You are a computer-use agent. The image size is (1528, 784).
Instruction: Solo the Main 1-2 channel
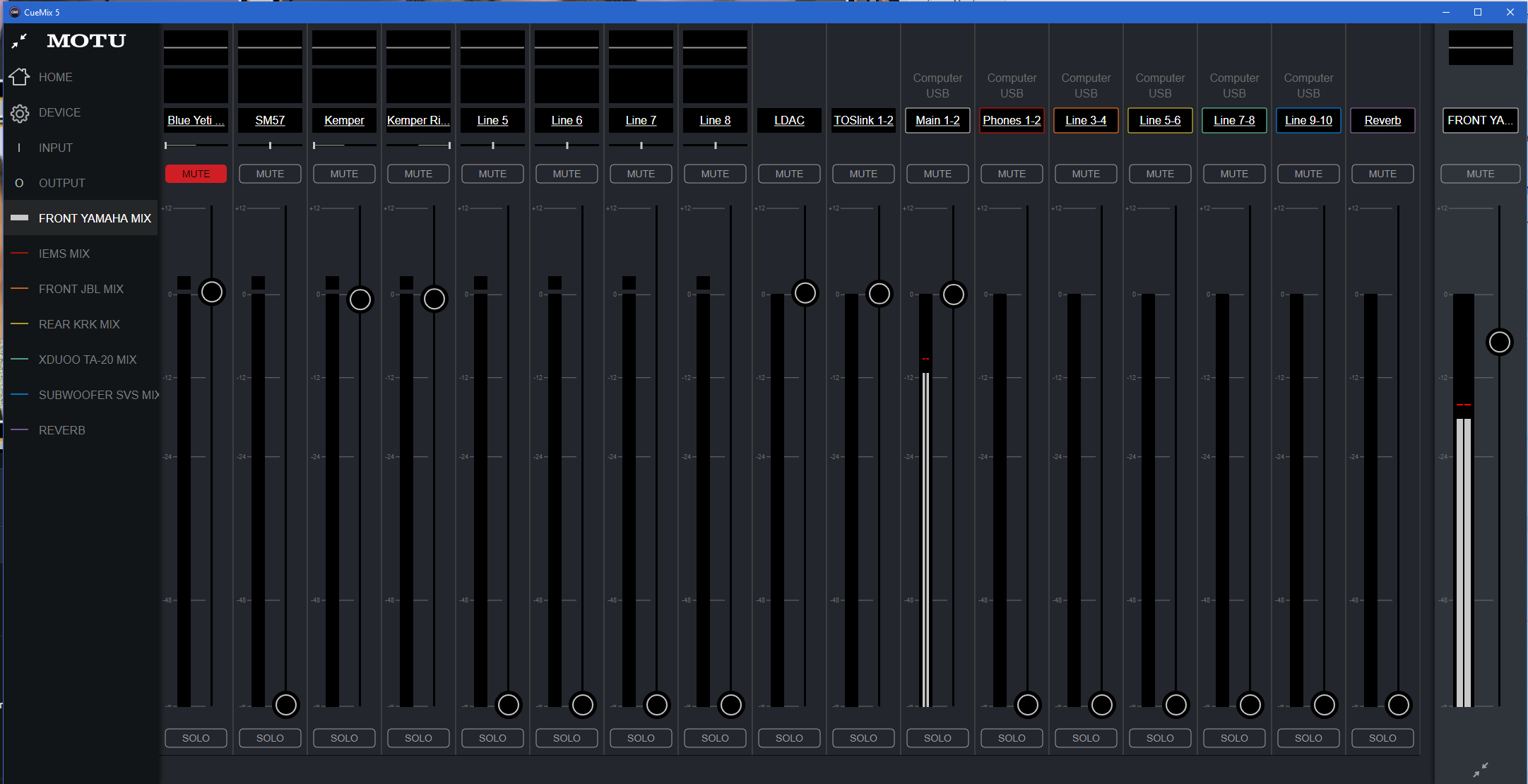(x=937, y=738)
